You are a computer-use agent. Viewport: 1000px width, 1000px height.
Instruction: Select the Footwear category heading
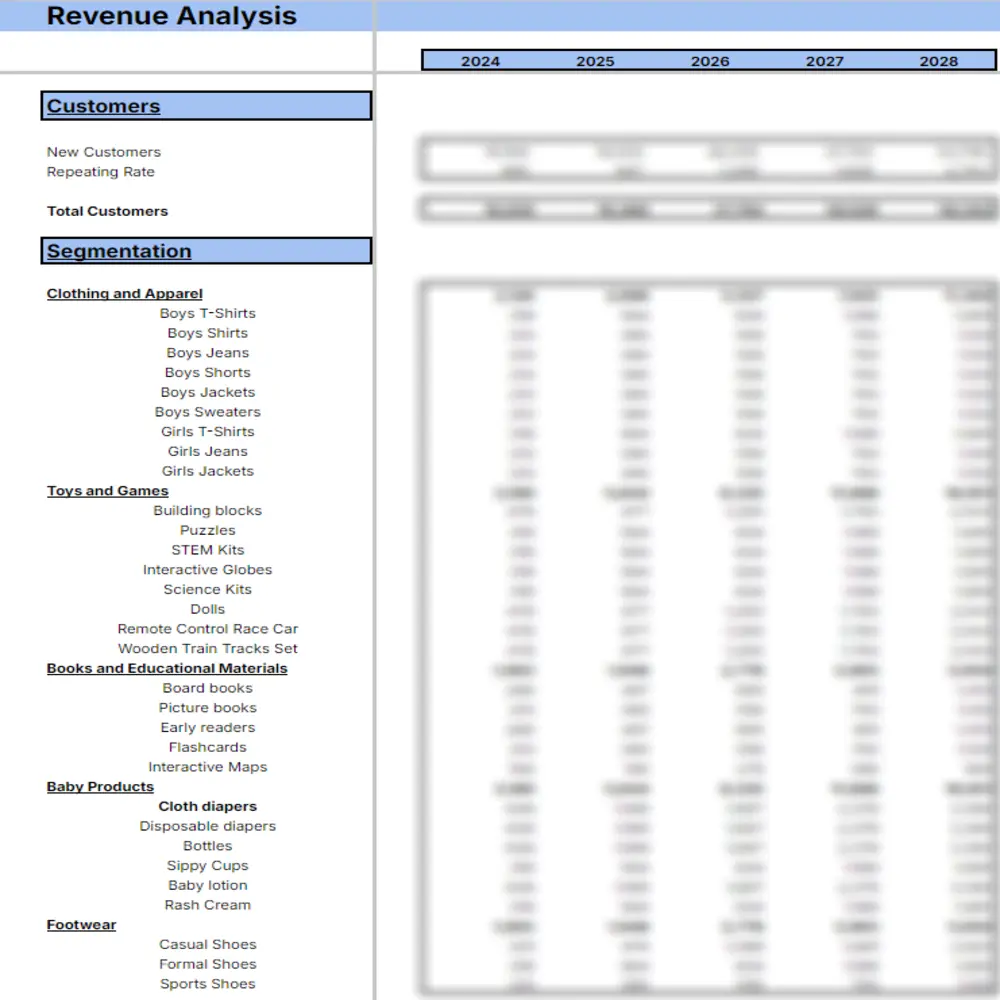[x=81, y=925]
